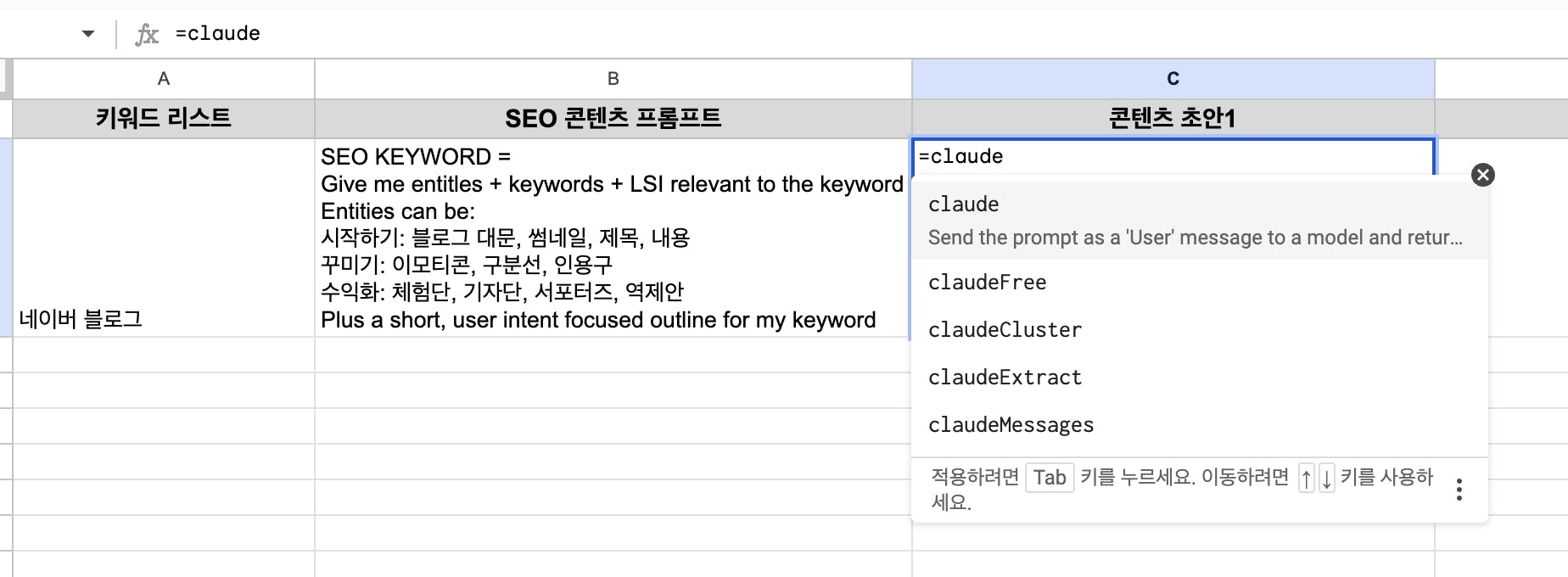The height and width of the screenshot is (577, 1568).
Task: Select column C header
Action: 1173,79
